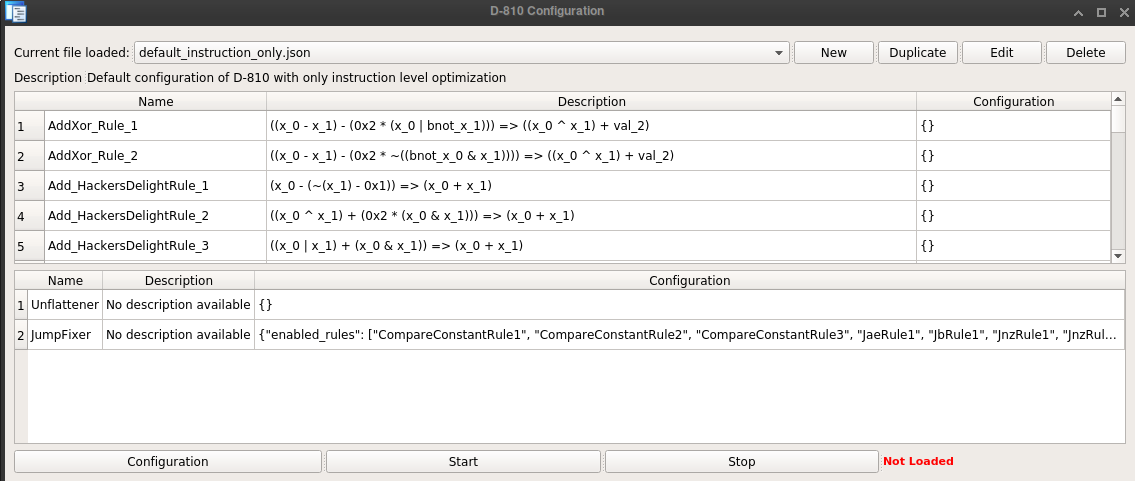Select the Unflattener row
Viewport: 1135px width, 481px height.
[64, 304]
